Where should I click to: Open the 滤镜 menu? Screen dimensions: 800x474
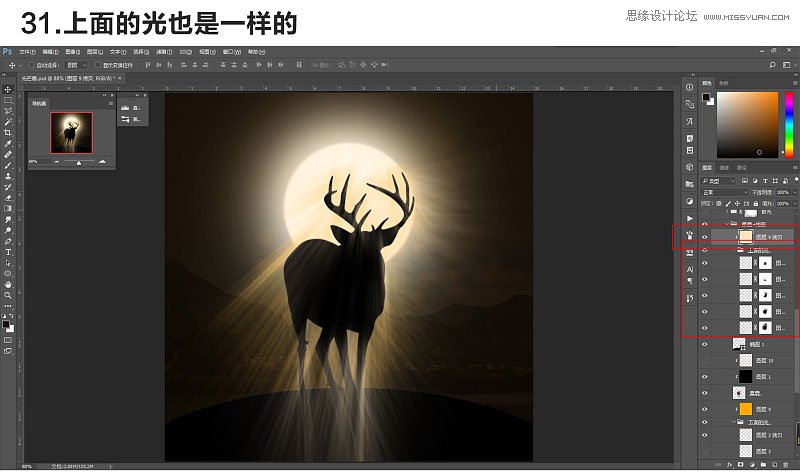[164, 52]
